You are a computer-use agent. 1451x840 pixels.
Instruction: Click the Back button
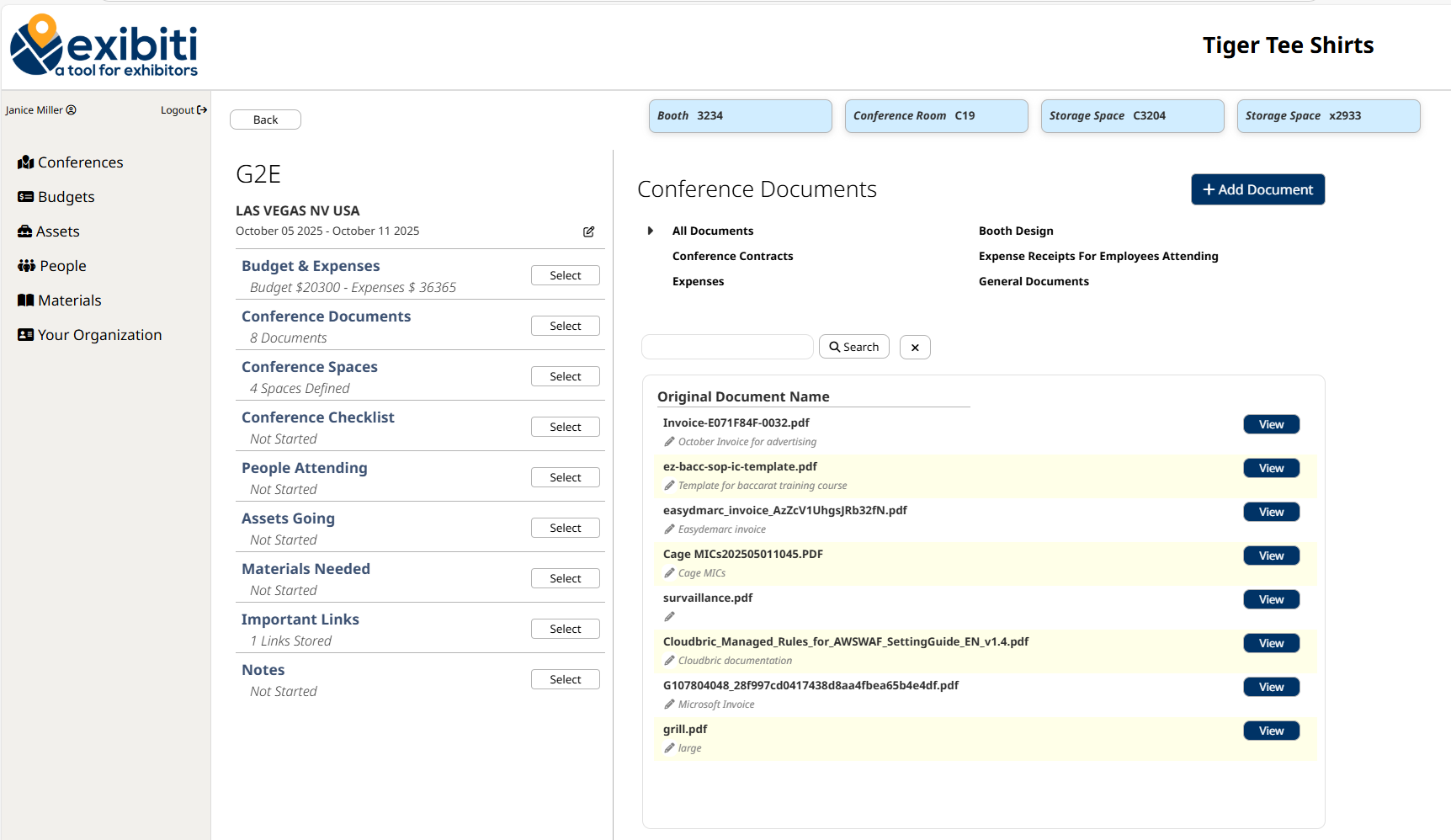pyautogui.click(x=265, y=119)
